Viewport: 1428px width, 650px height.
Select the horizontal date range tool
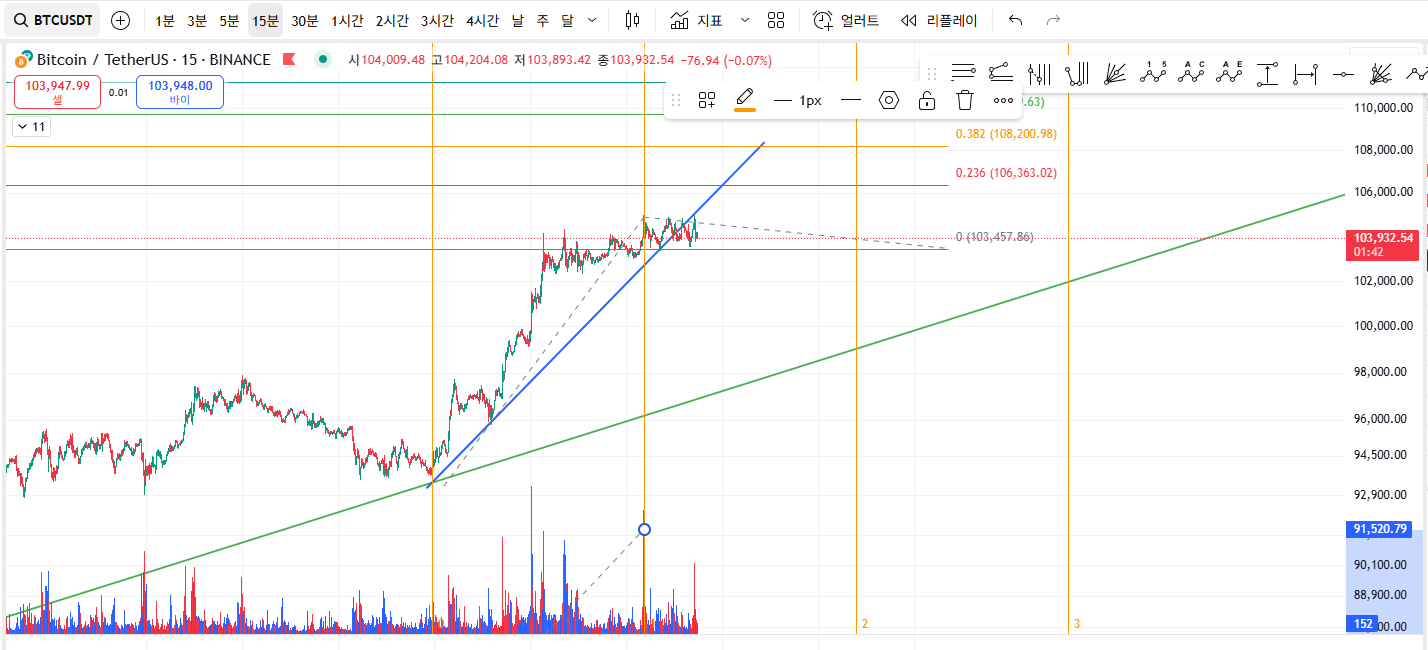[1305, 72]
